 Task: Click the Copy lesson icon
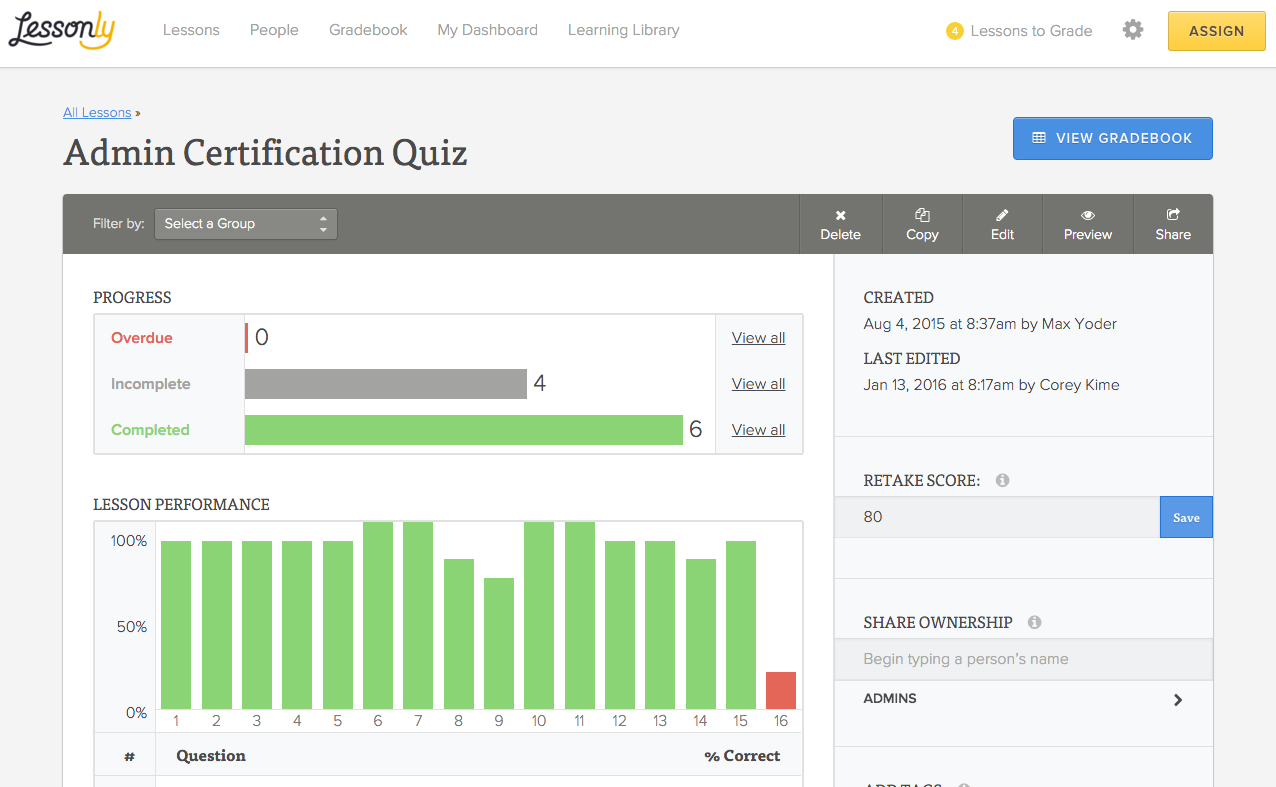(922, 215)
